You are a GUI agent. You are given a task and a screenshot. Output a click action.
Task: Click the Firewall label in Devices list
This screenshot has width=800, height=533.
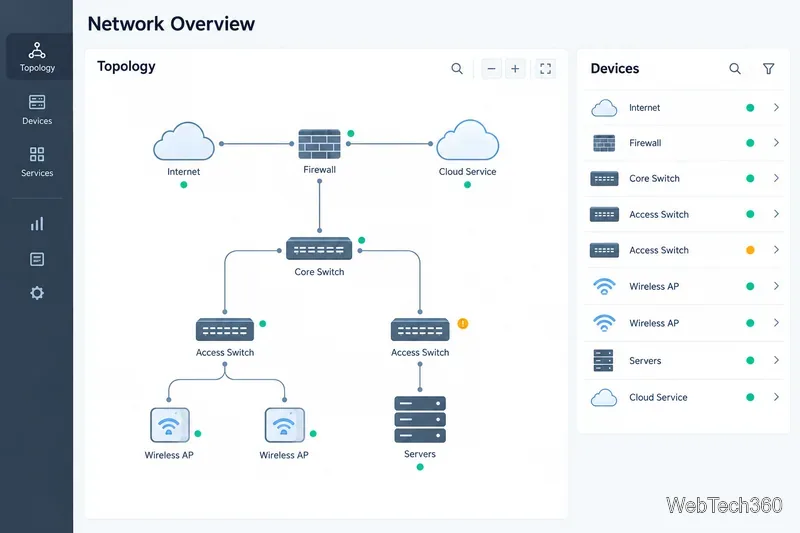pos(645,143)
